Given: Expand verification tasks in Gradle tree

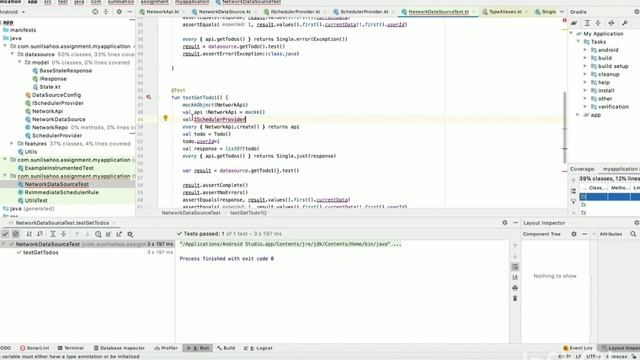Looking at the screenshot, I should (x=585, y=107).
